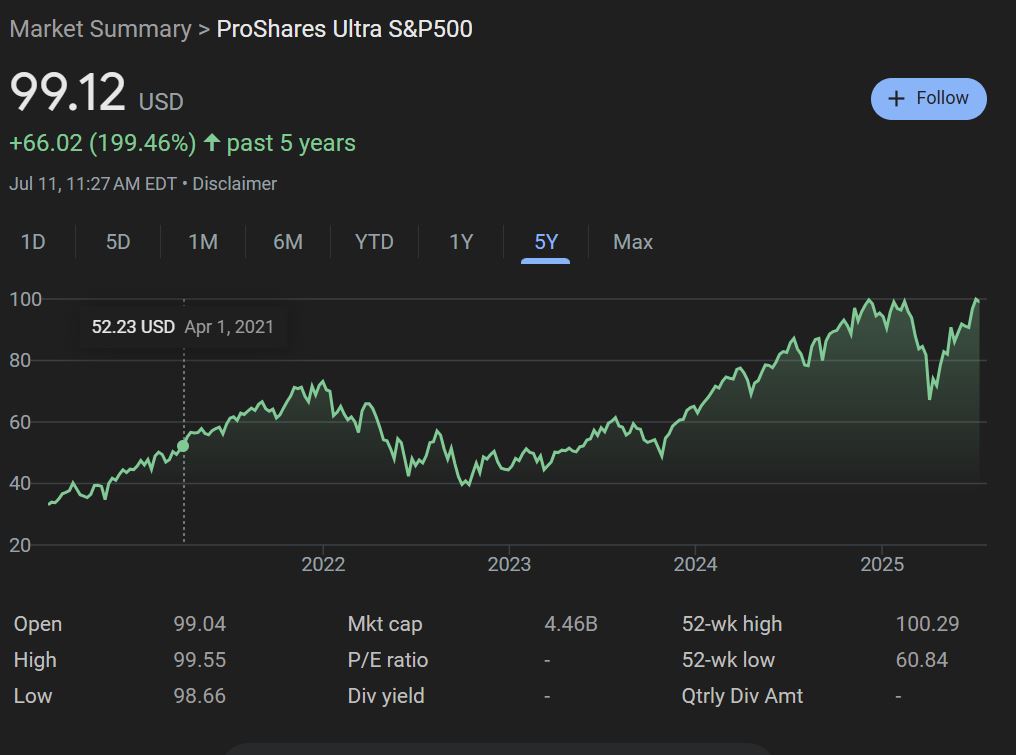Click the 2023 axis label

pyautogui.click(x=509, y=564)
